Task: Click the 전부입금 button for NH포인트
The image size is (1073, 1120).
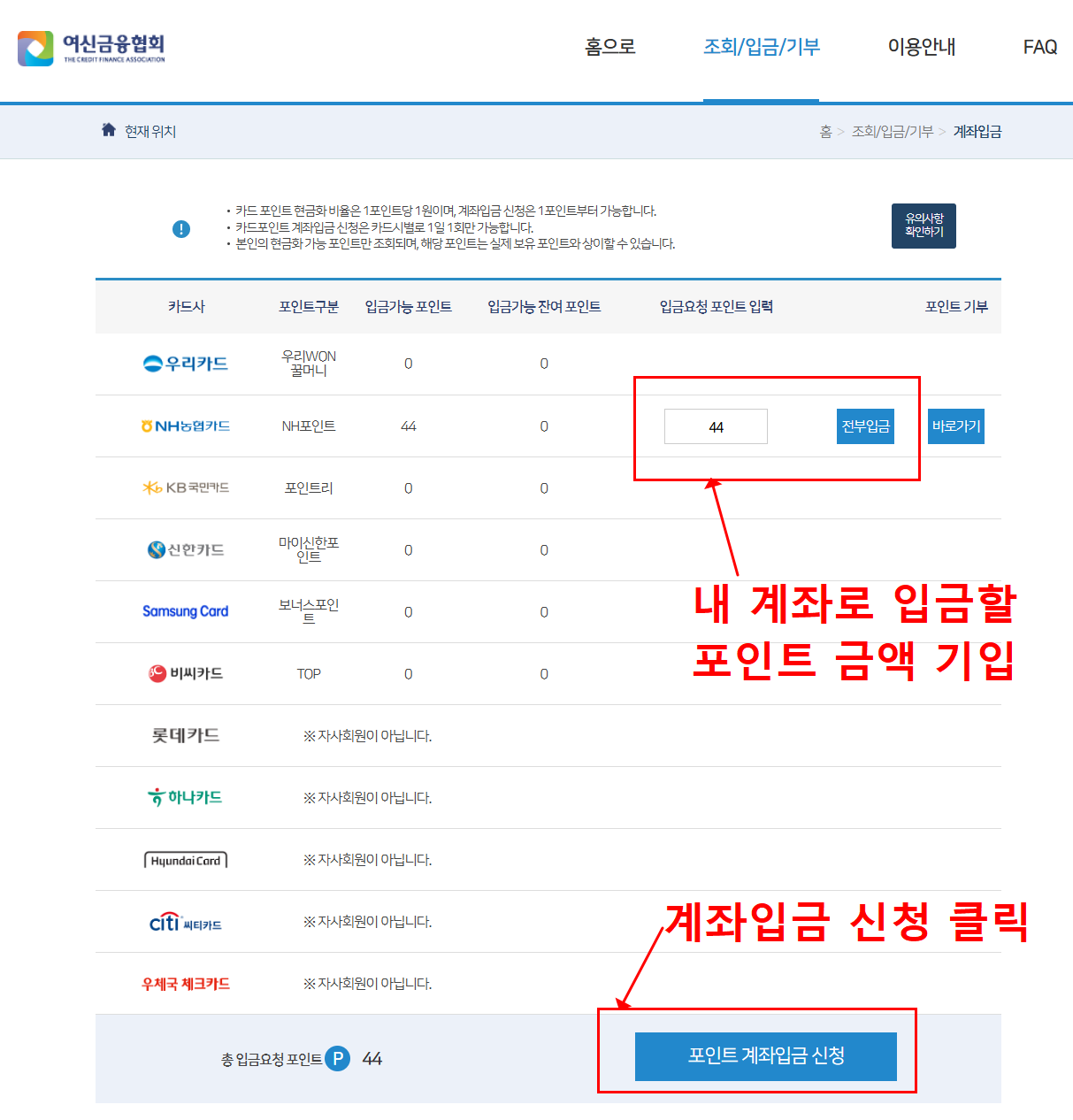Action: tap(865, 426)
